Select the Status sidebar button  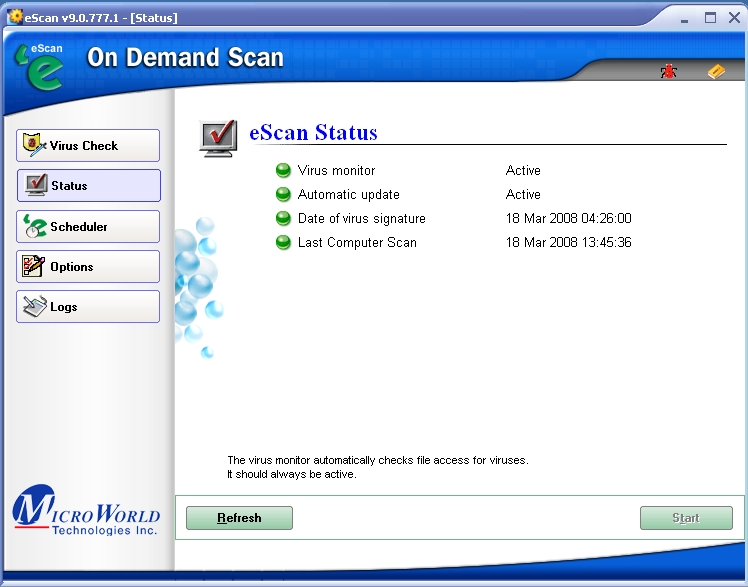(x=88, y=186)
